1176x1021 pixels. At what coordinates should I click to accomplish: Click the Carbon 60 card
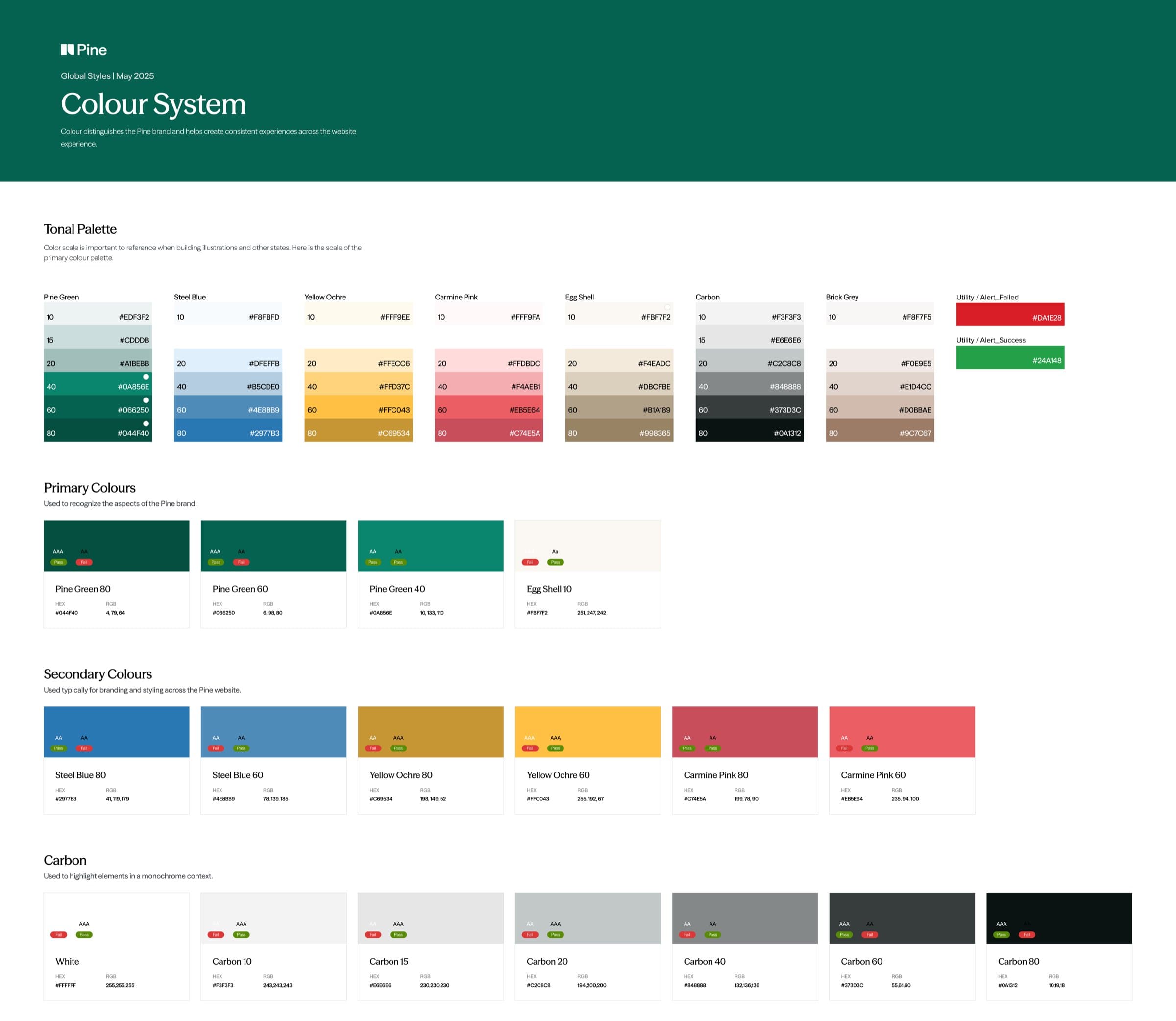902,946
